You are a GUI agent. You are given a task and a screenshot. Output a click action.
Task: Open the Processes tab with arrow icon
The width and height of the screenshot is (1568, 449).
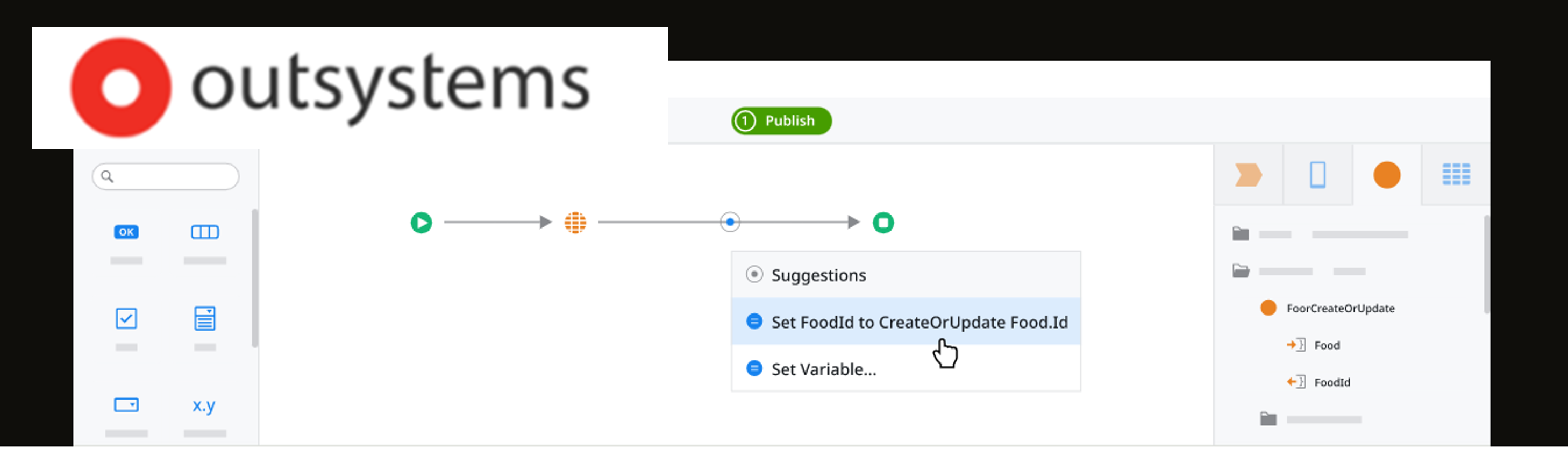(x=1249, y=175)
